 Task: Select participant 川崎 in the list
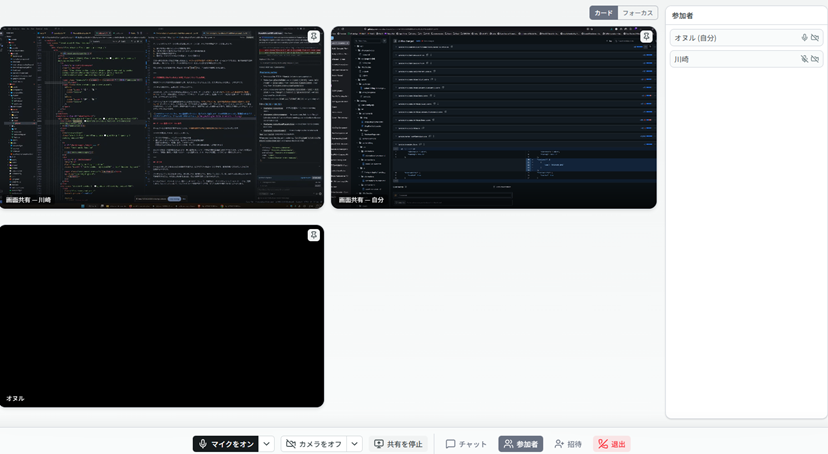[746, 59]
